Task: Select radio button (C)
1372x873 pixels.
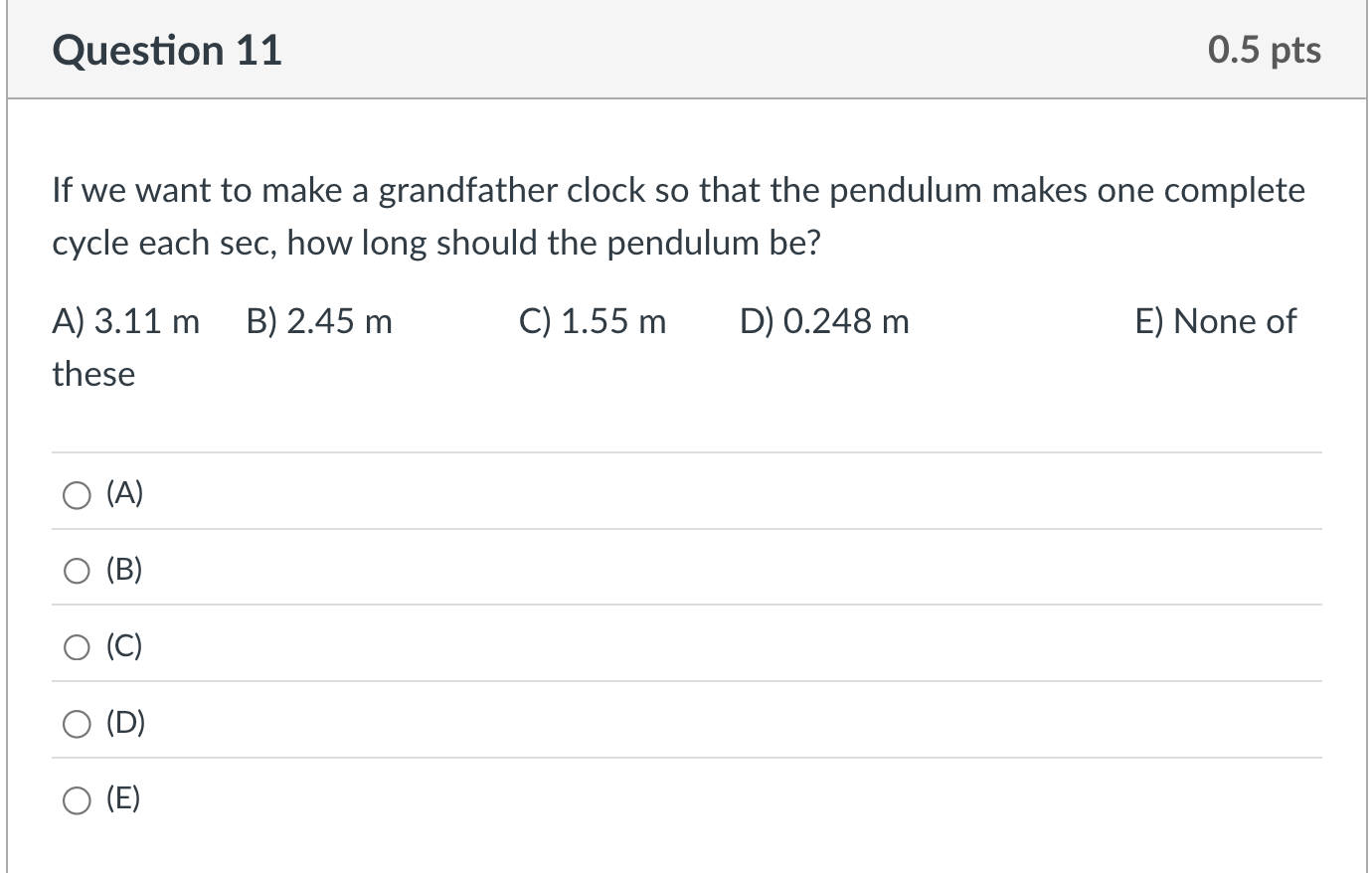Action: [x=77, y=646]
